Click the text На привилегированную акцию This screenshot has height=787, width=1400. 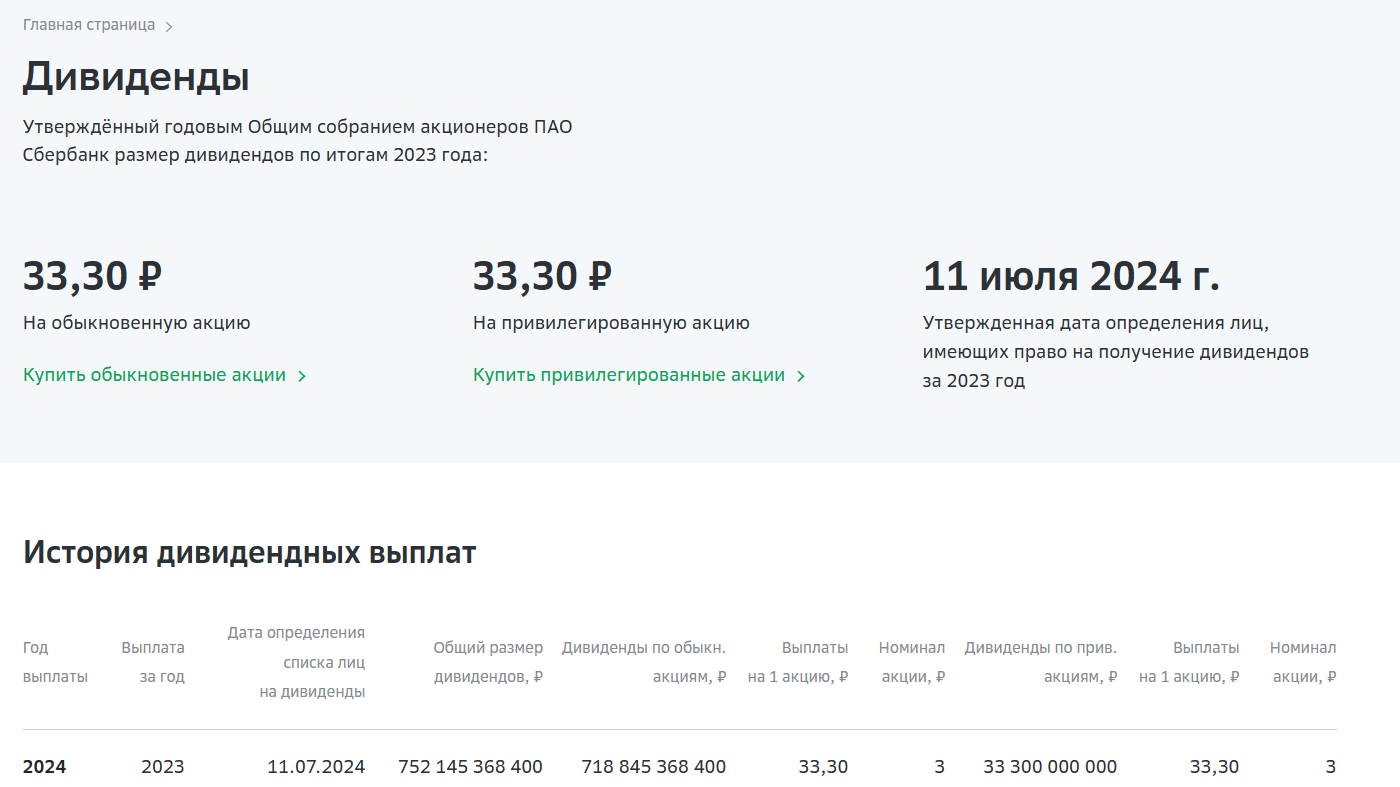point(611,323)
